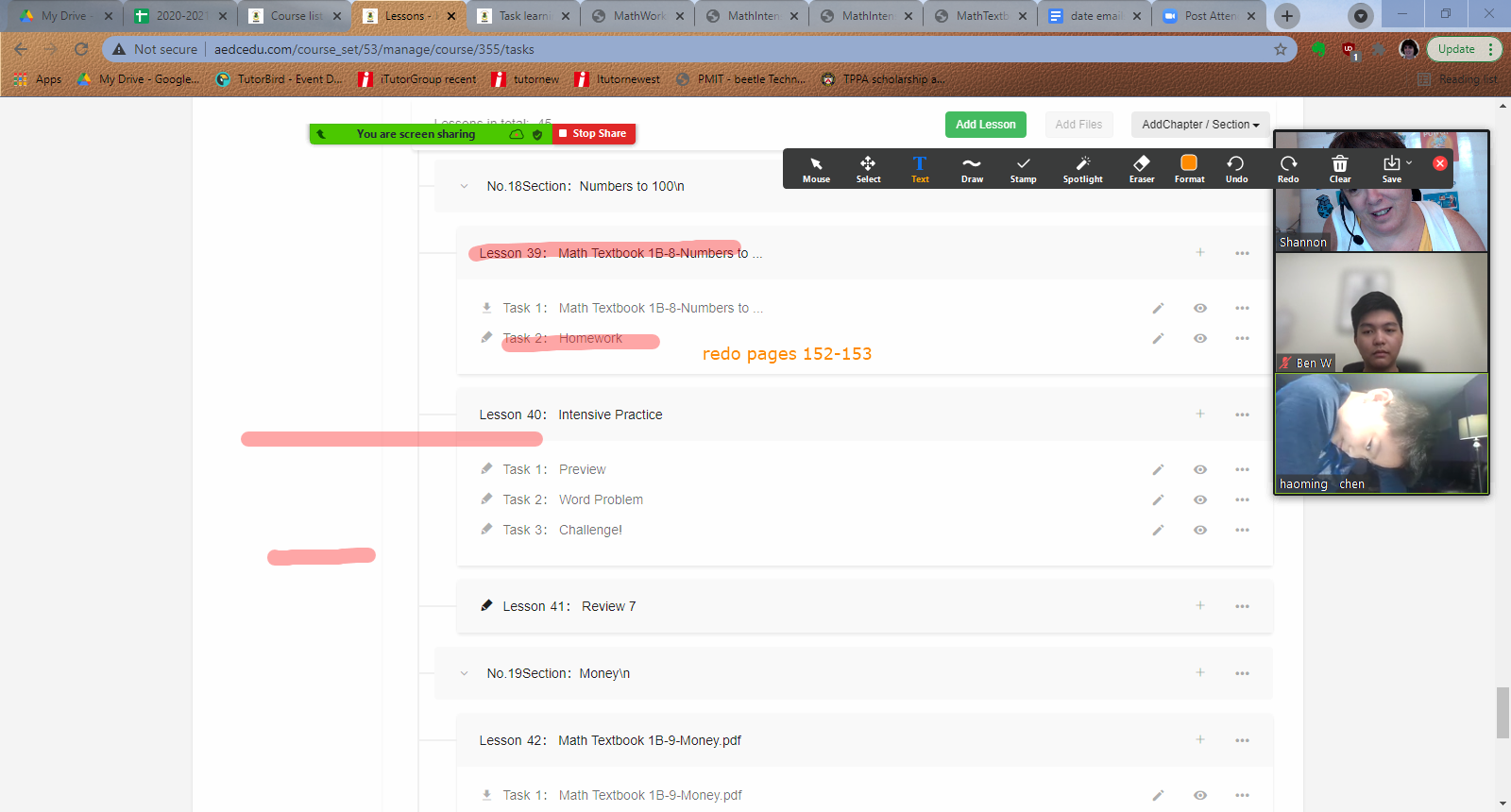Bookmark this page with star icon
This screenshot has width=1511, height=812.
(1281, 49)
